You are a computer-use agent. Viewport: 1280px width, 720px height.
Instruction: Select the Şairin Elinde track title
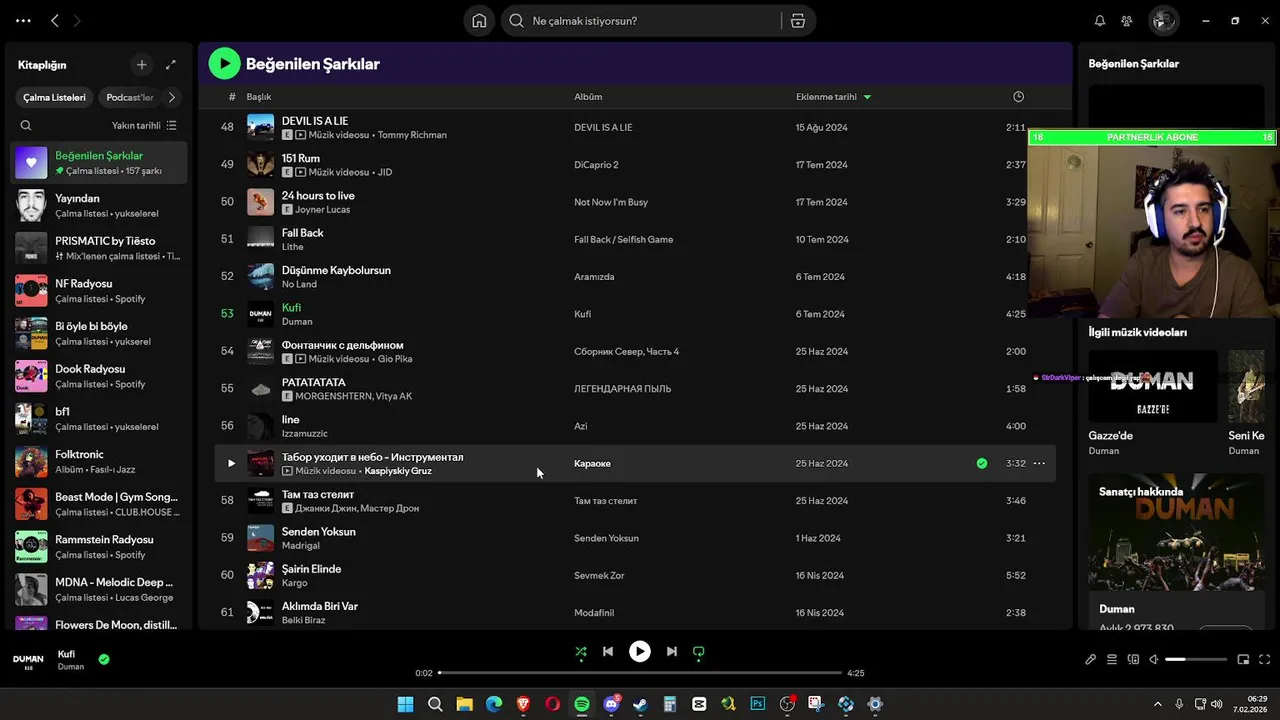pos(311,569)
